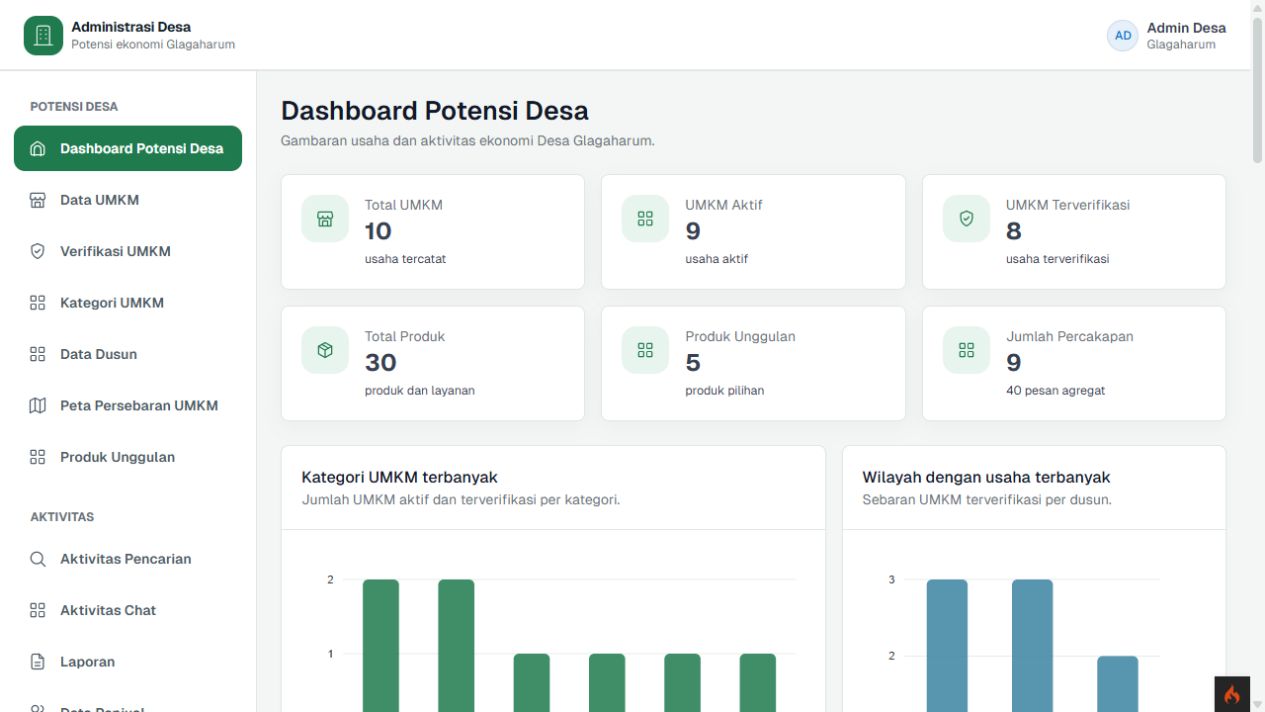Click the 'Dashboard Potensi Desa' page heading

coord(435,110)
